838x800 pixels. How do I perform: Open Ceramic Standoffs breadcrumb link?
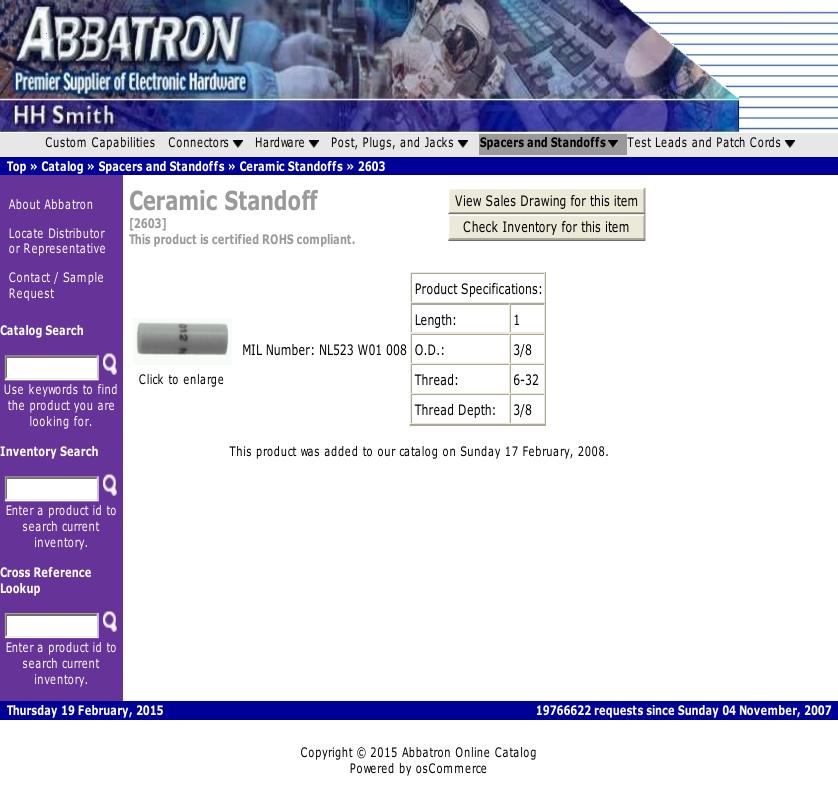(291, 167)
